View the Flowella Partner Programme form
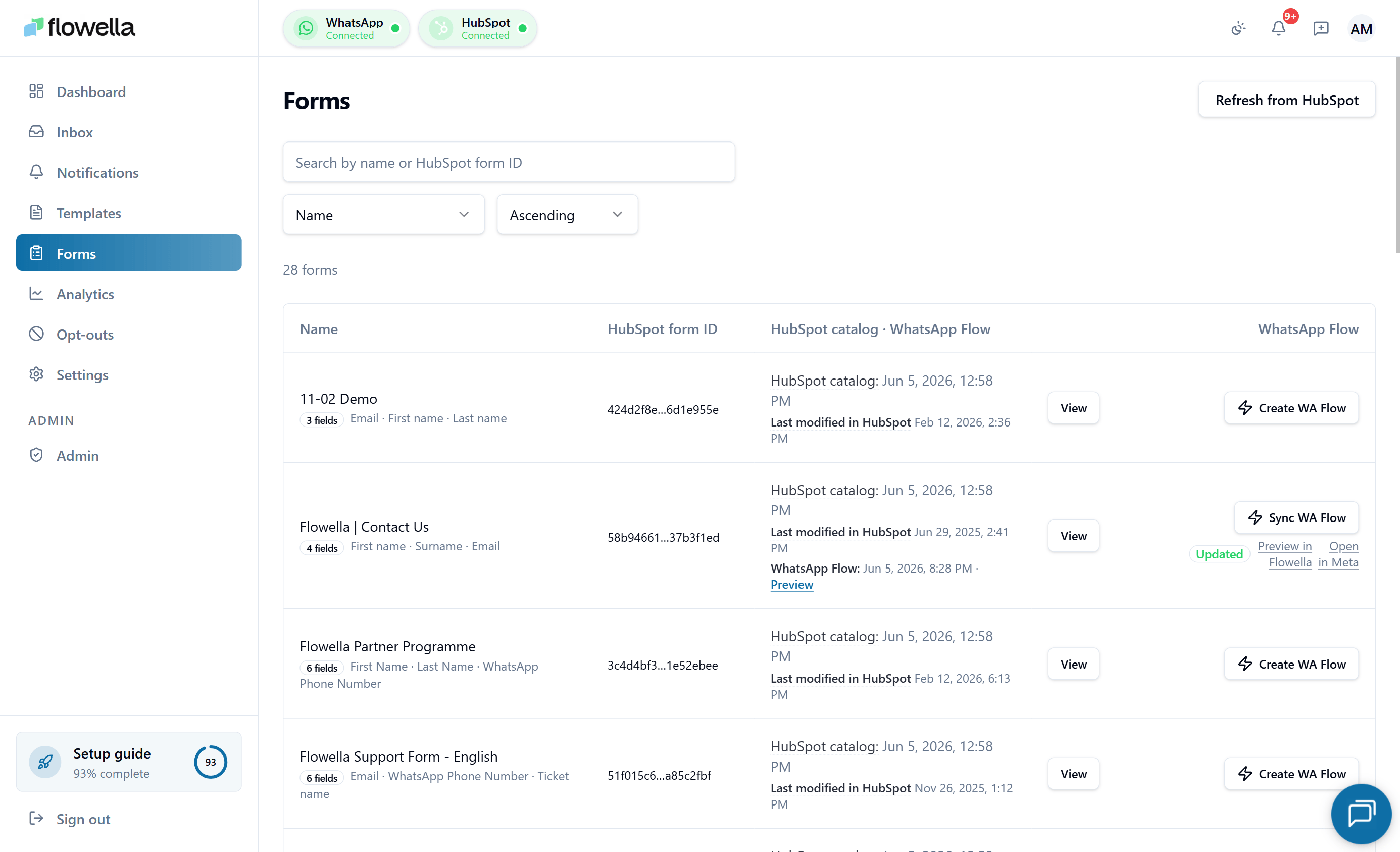This screenshot has height=852, width=1400. (x=1073, y=664)
